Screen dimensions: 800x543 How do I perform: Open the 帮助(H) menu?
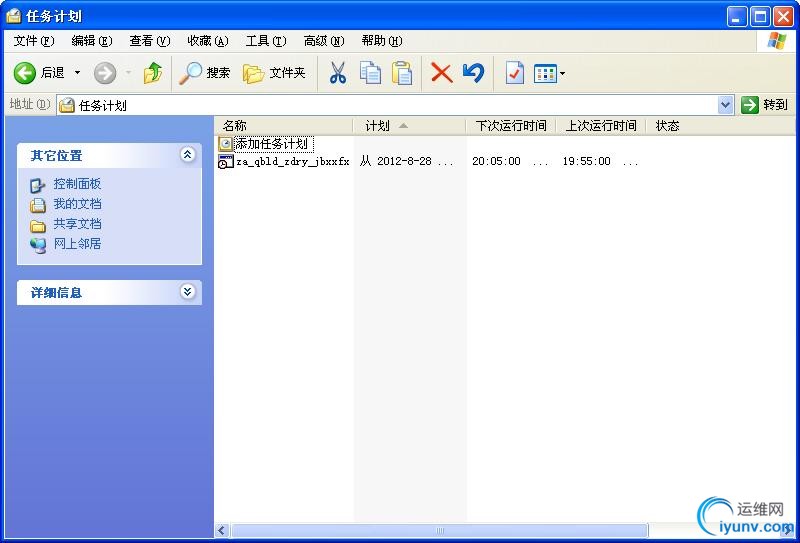tap(382, 41)
